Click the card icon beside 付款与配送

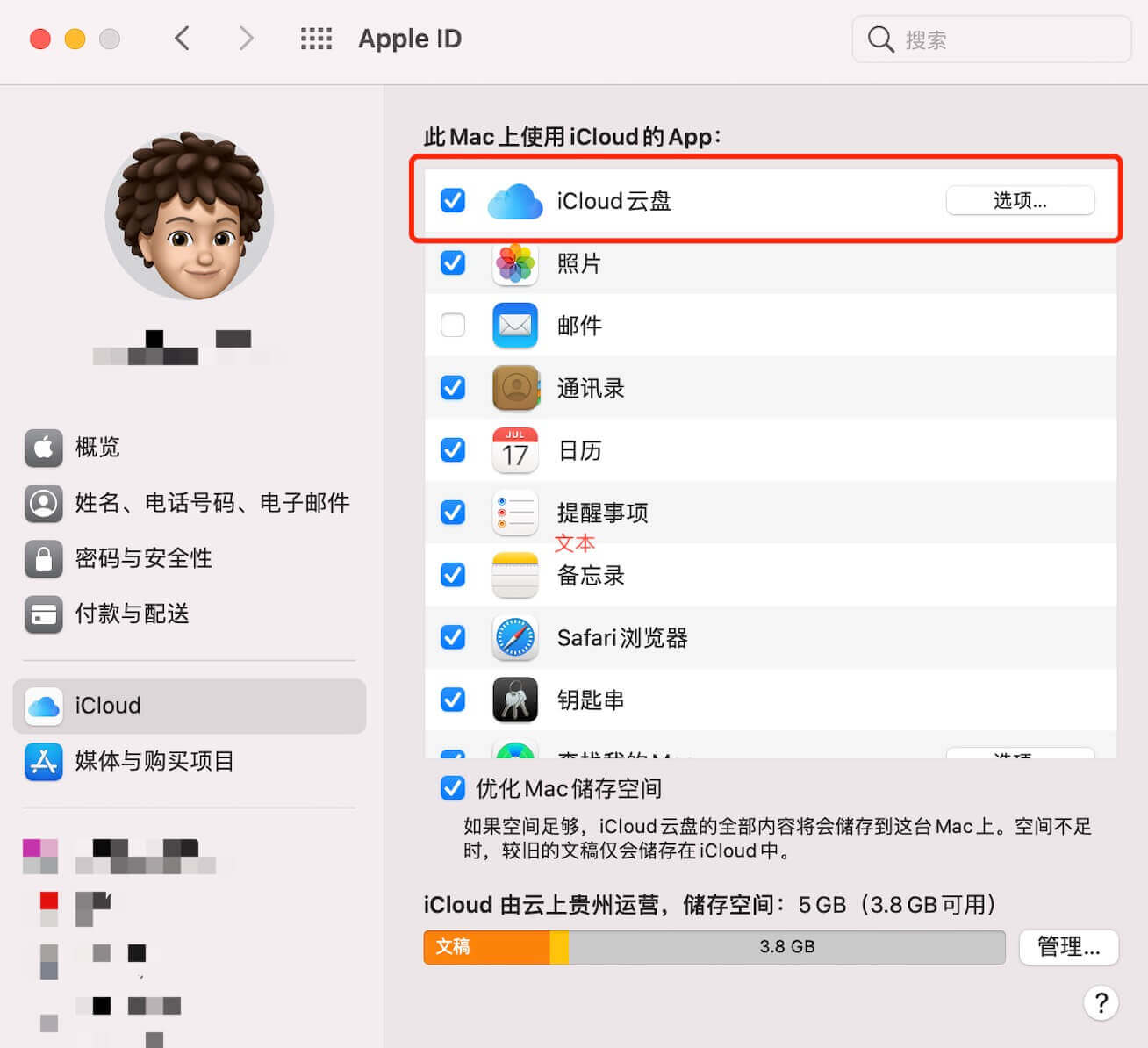[44, 614]
